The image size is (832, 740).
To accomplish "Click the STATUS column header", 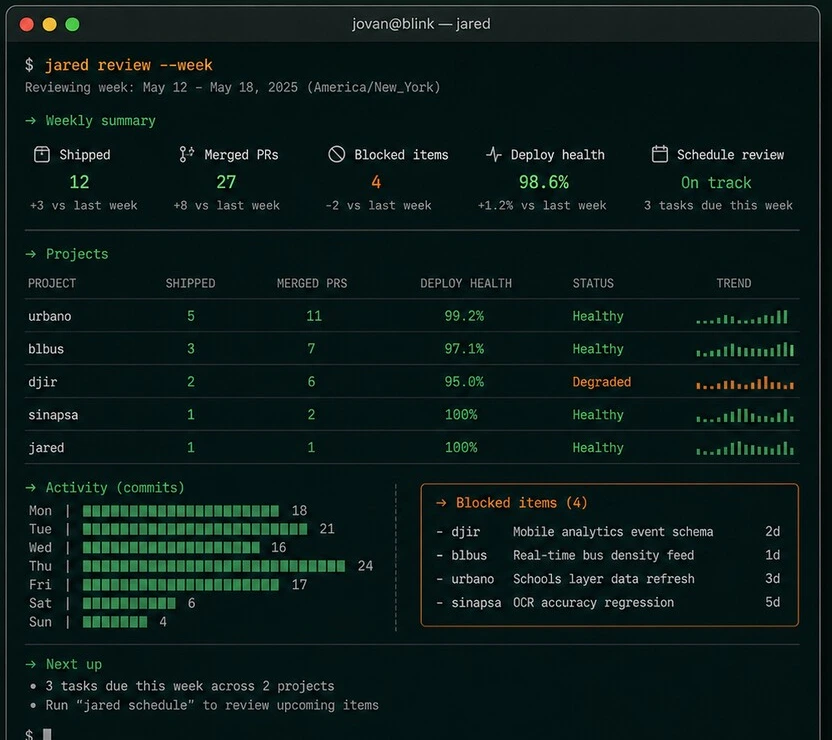I will click(593, 283).
